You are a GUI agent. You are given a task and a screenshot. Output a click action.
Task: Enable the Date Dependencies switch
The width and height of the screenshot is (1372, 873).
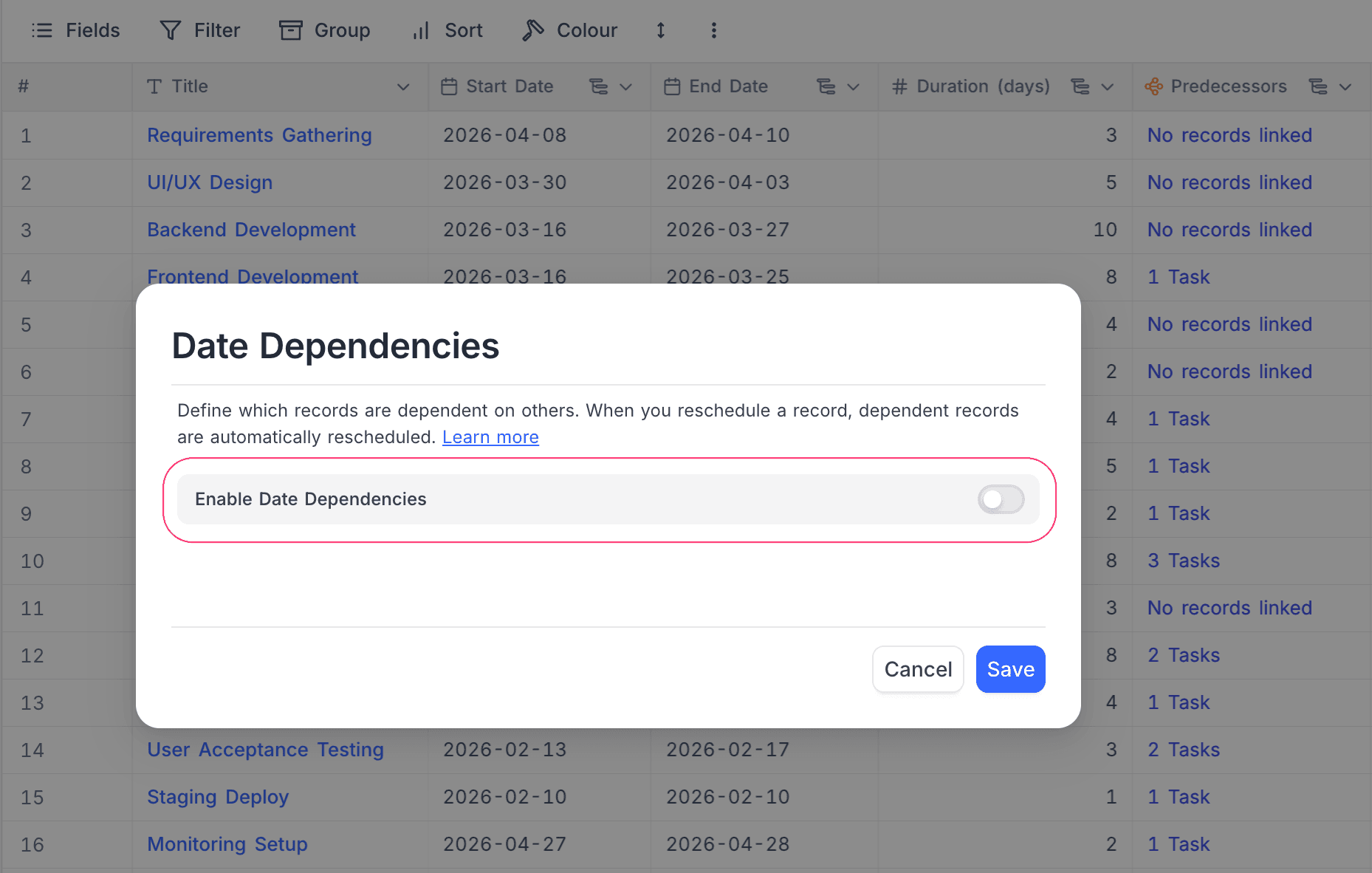1001,499
